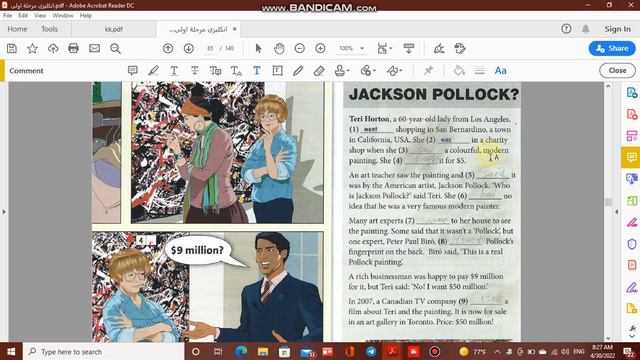This screenshot has width=640, height=360.
Task: Open the line thickness option
Action: [480, 71]
